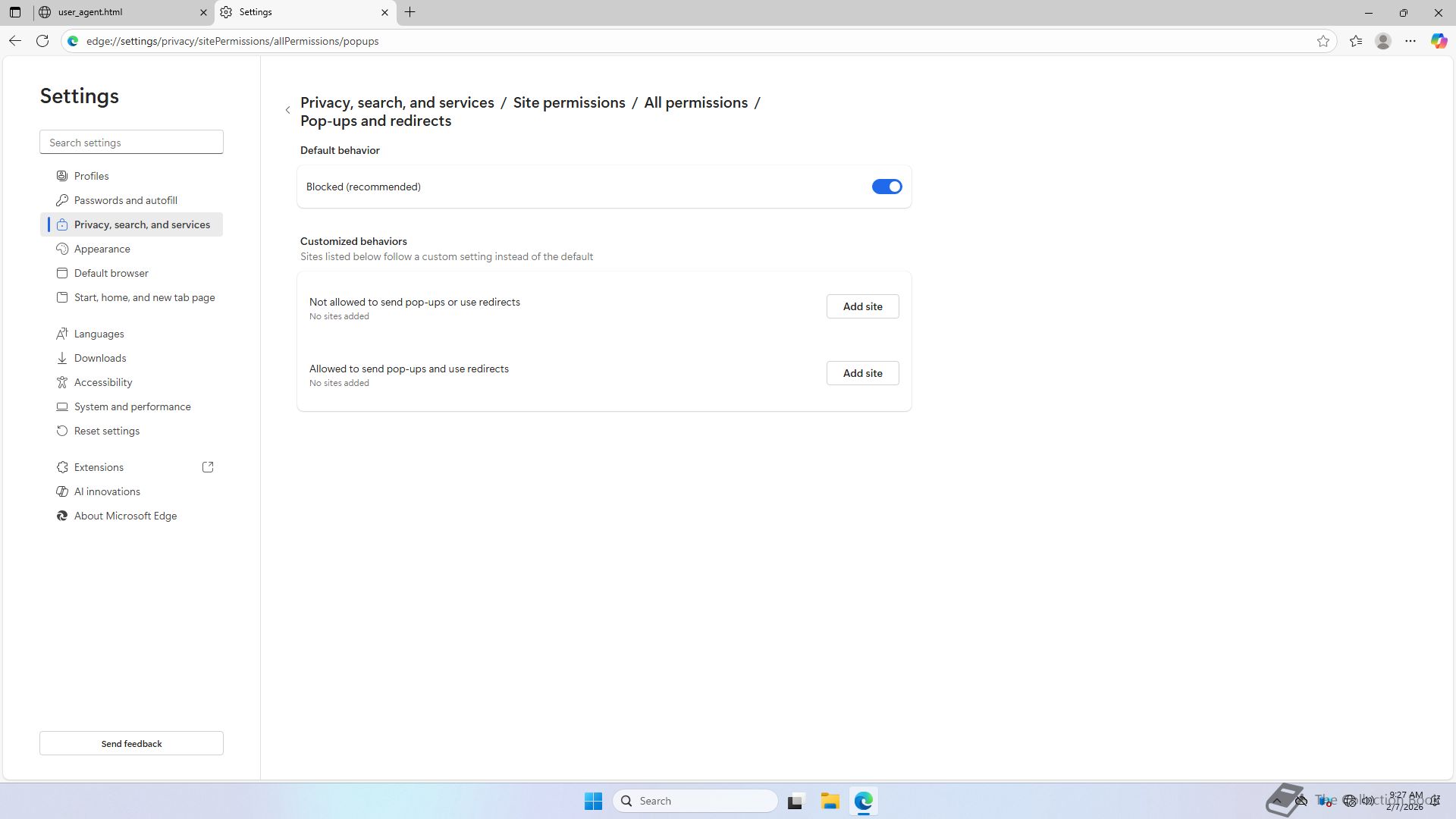Screen dimensions: 1456x819
Task: Click the Copilot icon in toolbar
Action: click(1439, 41)
